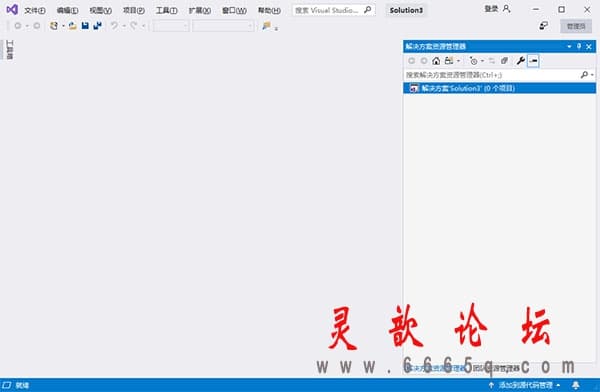Open the 编辑(E) menu
The image size is (600, 392).
[67, 10]
